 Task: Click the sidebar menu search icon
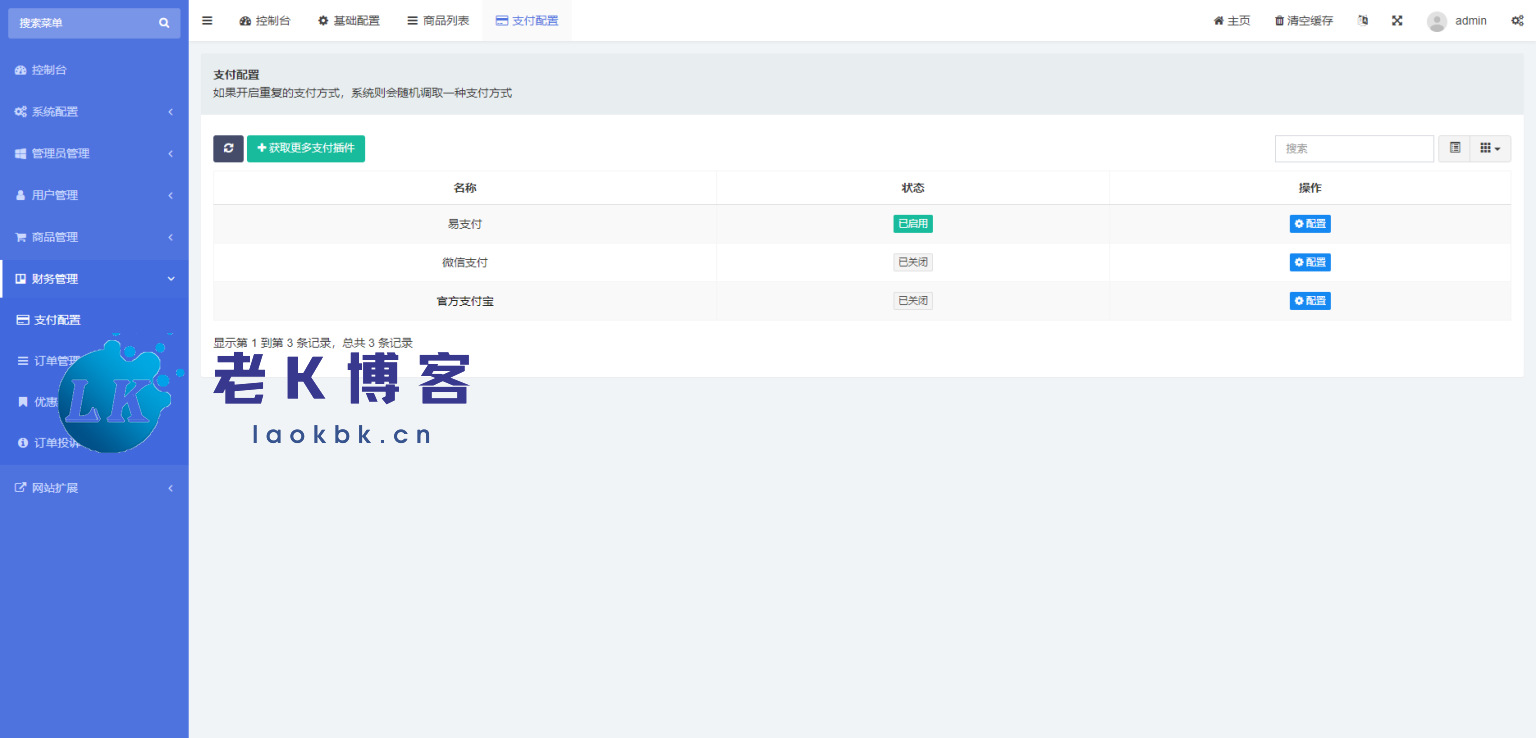pos(164,22)
